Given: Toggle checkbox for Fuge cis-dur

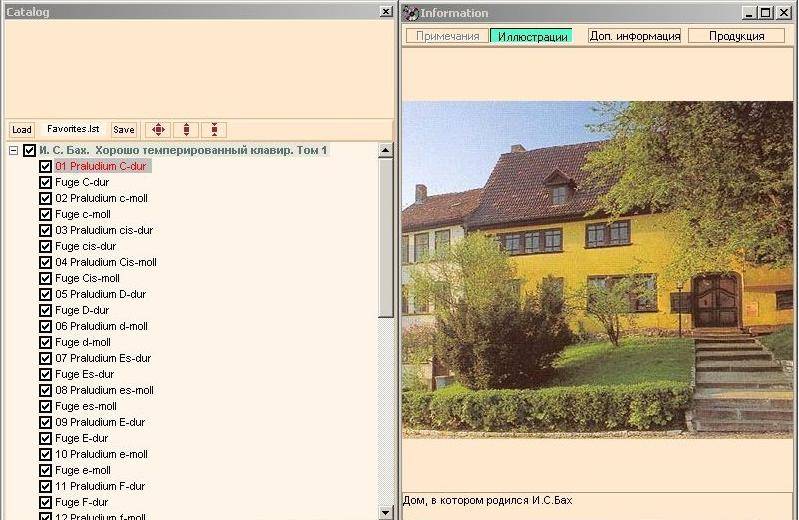Looking at the screenshot, I should tap(45, 246).
